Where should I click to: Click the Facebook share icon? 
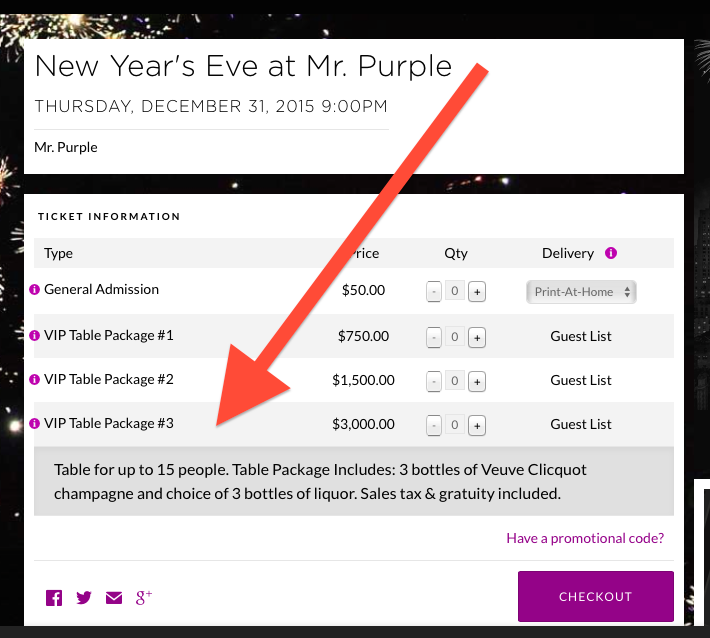pos(54,598)
